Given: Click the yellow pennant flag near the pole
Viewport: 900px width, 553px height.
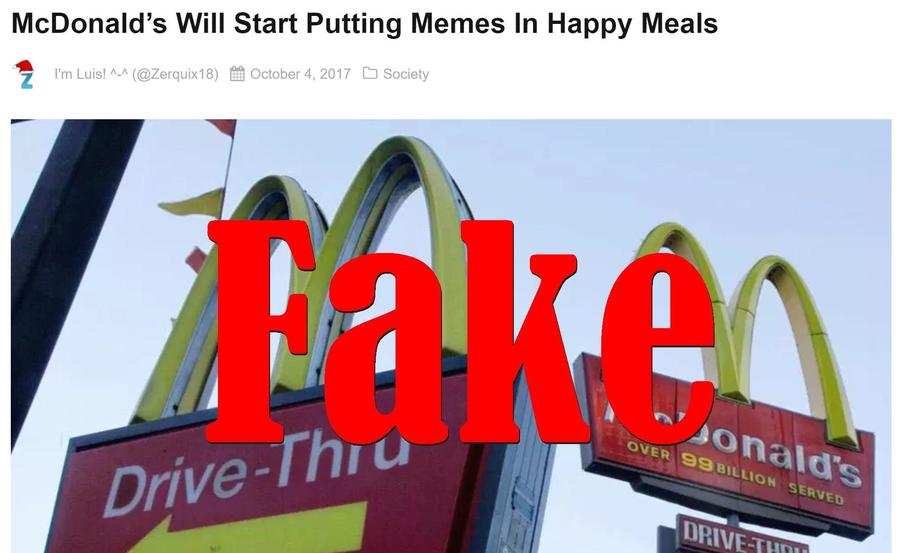Looking at the screenshot, I should (193, 203).
